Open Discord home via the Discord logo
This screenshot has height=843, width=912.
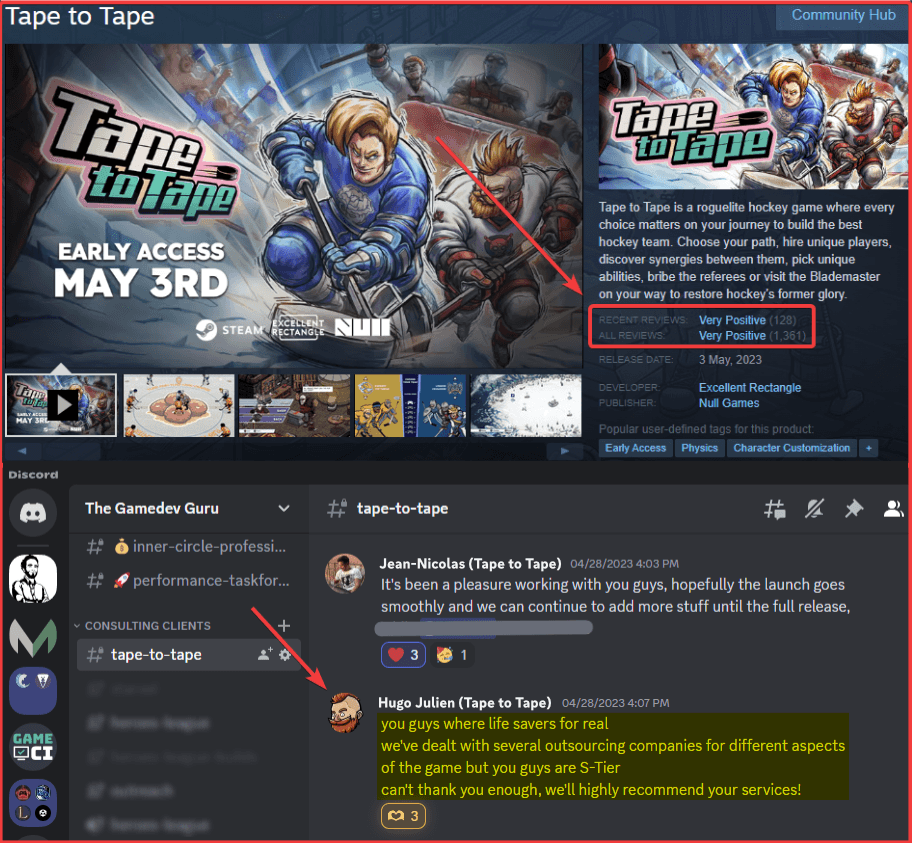tap(33, 513)
